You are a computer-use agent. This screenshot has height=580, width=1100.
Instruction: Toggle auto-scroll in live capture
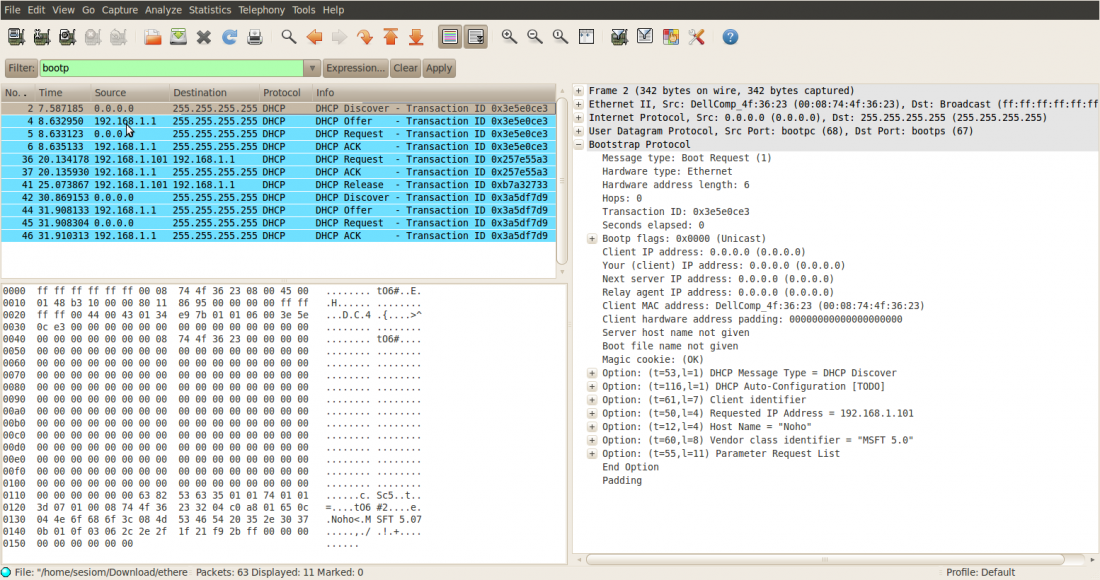tap(476, 37)
